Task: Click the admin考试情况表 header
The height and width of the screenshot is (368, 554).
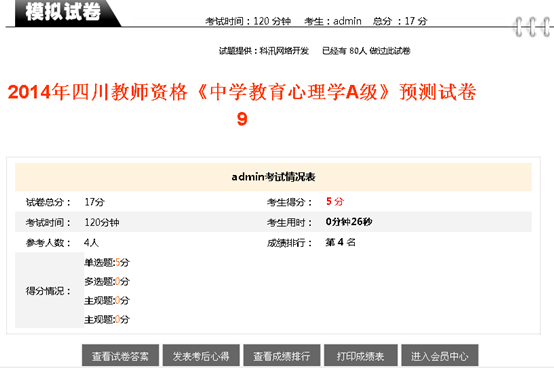Action: click(273, 177)
